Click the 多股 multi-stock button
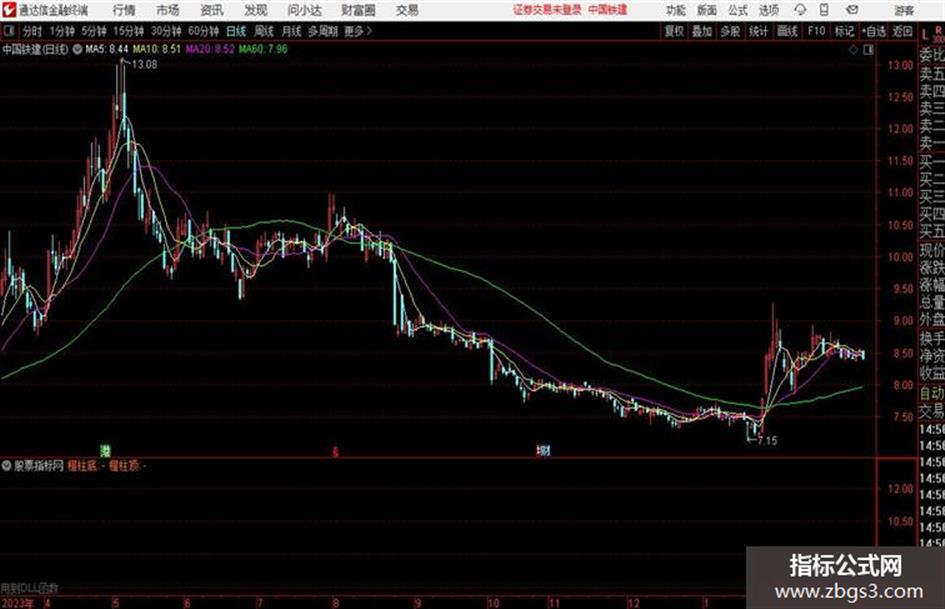The width and height of the screenshot is (945, 609). click(730, 31)
